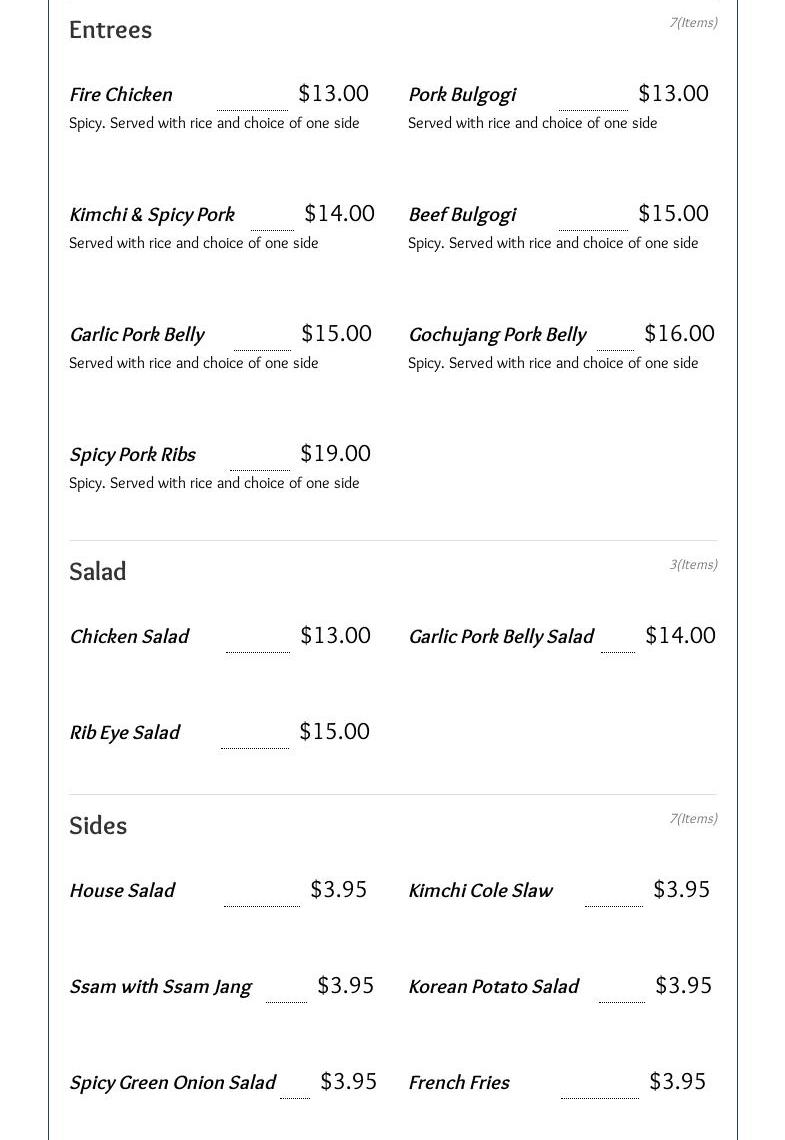Open the Fire Chicken entree item

pyautogui.click(x=121, y=95)
